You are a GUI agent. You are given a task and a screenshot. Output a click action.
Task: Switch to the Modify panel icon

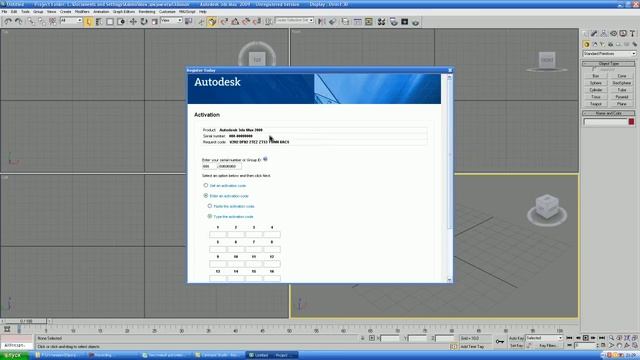[x=594, y=33]
